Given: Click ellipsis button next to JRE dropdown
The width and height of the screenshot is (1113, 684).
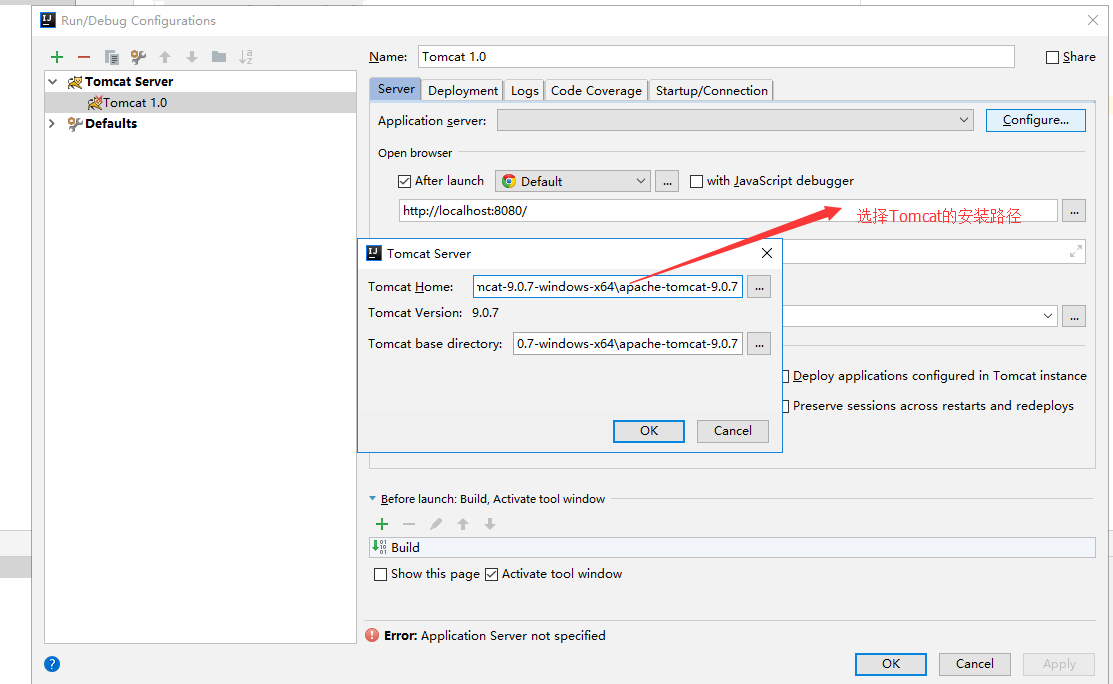Looking at the screenshot, I should coord(1074,316).
